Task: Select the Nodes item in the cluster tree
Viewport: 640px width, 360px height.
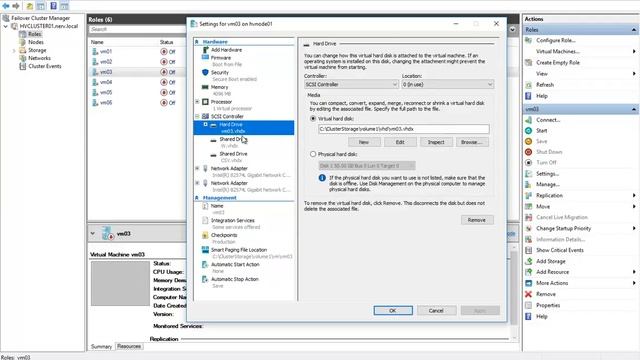Action: point(36,42)
